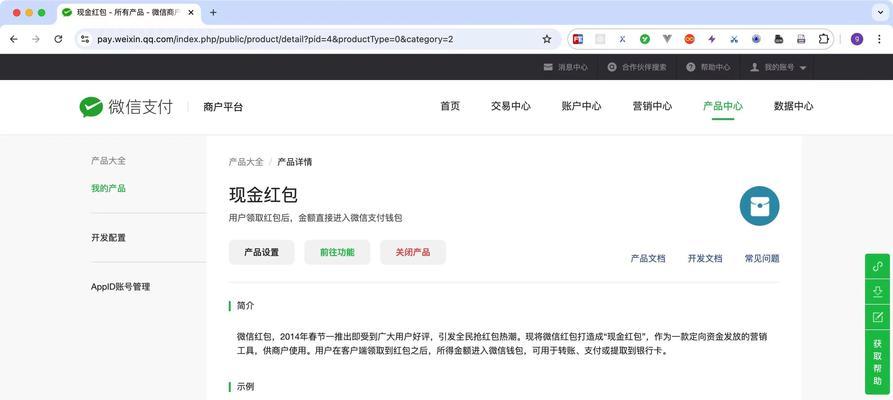Click the 简介 section heading
The image size is (893, 400).
point(245,306)
